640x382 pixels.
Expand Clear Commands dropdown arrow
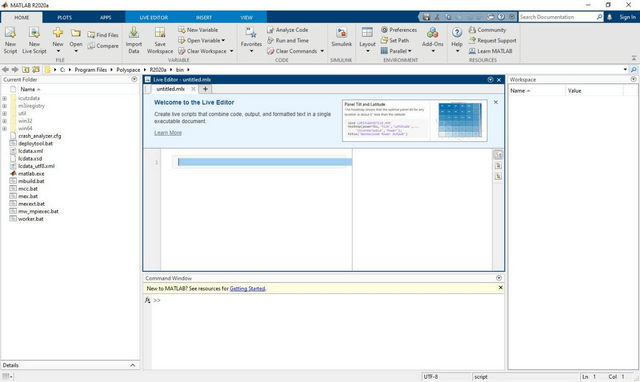[322, 51]
